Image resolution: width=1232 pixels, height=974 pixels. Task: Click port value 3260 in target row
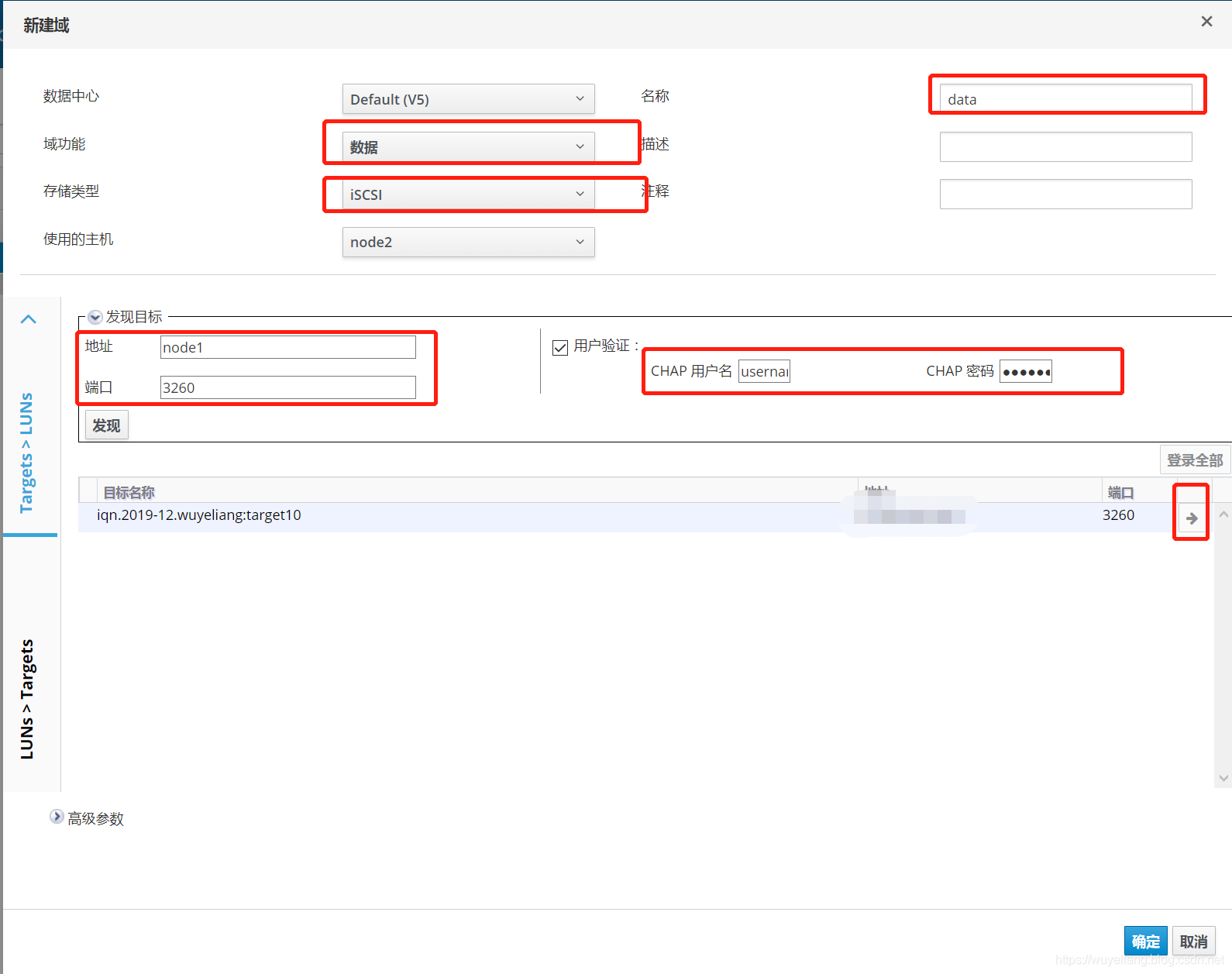click(x=1118, y=515)
